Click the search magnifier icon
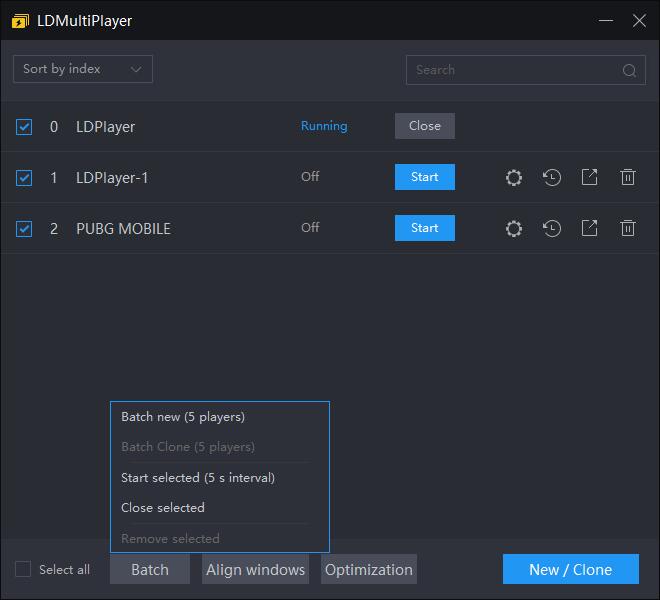This screenshot has height=600, width=660. click(x=629, y=70)
